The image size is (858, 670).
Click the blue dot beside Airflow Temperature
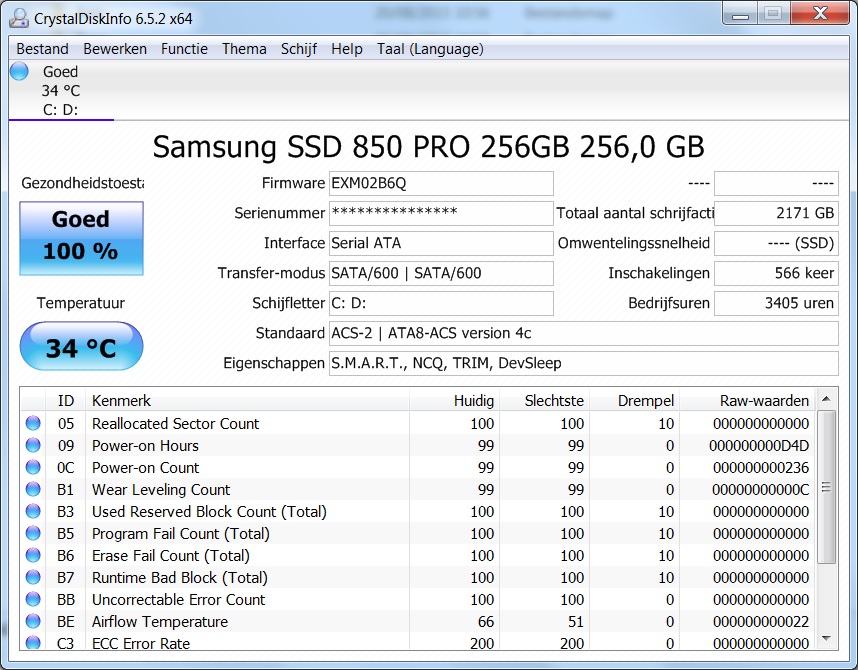tap(31, 621)
